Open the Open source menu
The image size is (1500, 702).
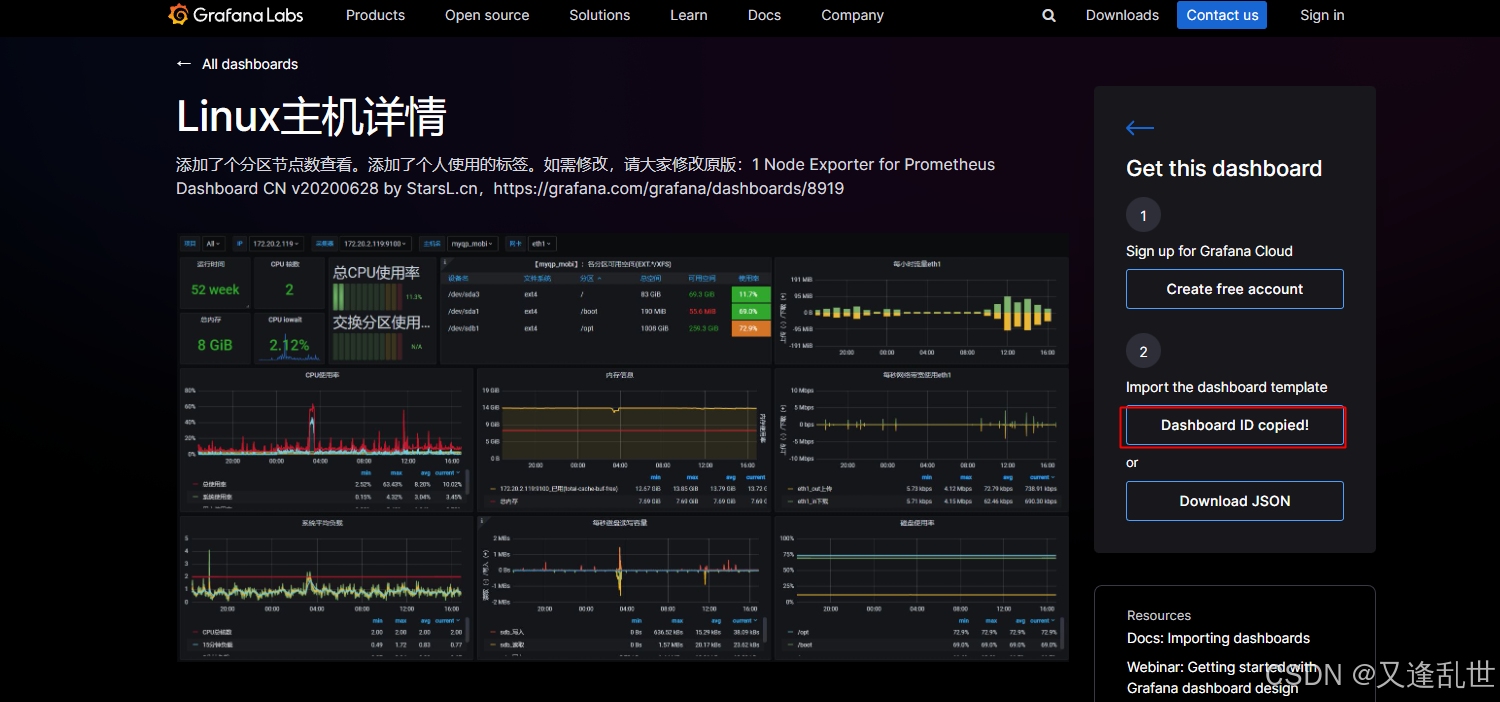tap(487, 15)
